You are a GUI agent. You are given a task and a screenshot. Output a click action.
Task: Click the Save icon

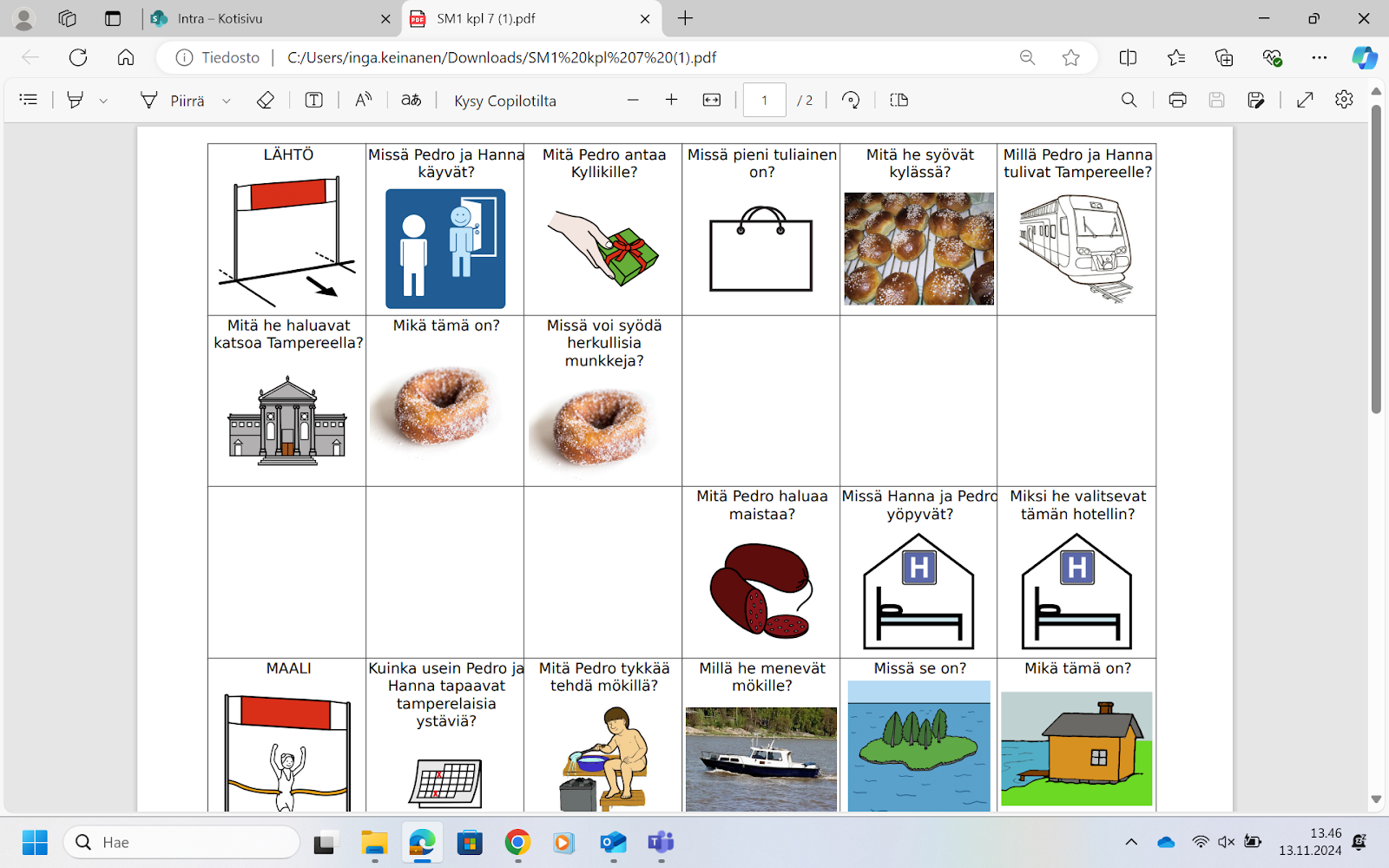coord(1216,100)
